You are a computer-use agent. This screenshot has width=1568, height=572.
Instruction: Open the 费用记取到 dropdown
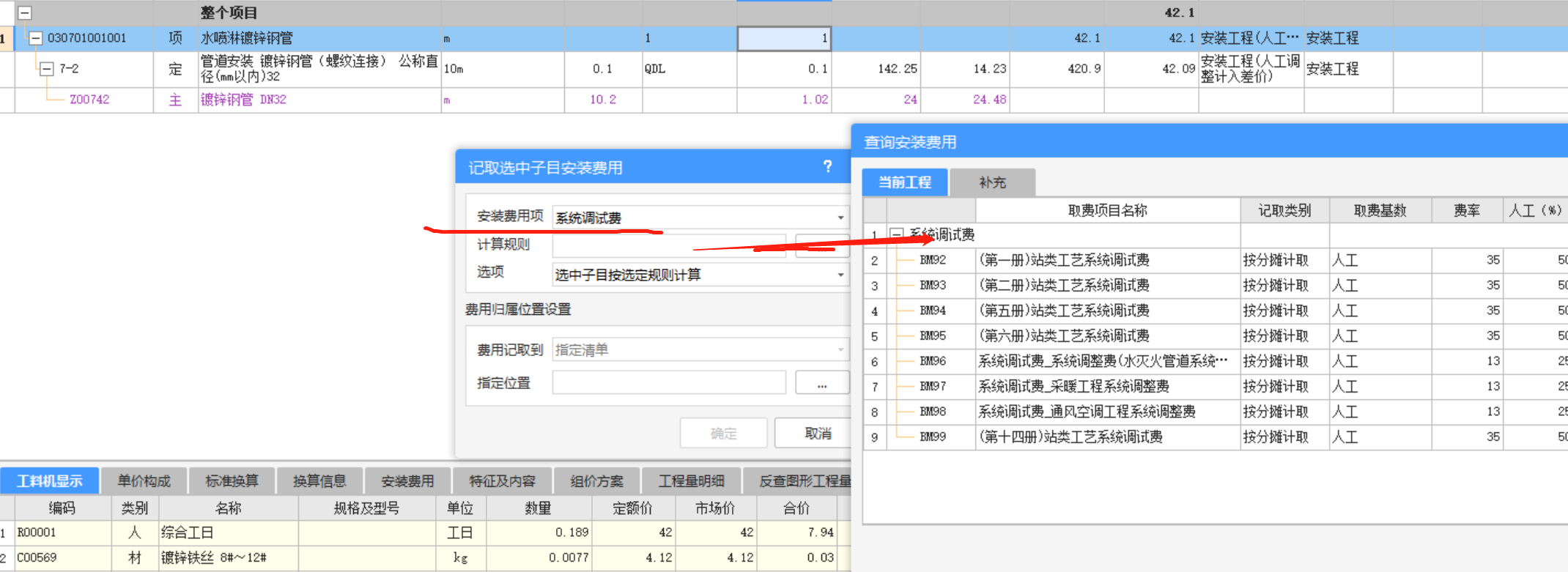pyautogui.click(x=840, y=349)
